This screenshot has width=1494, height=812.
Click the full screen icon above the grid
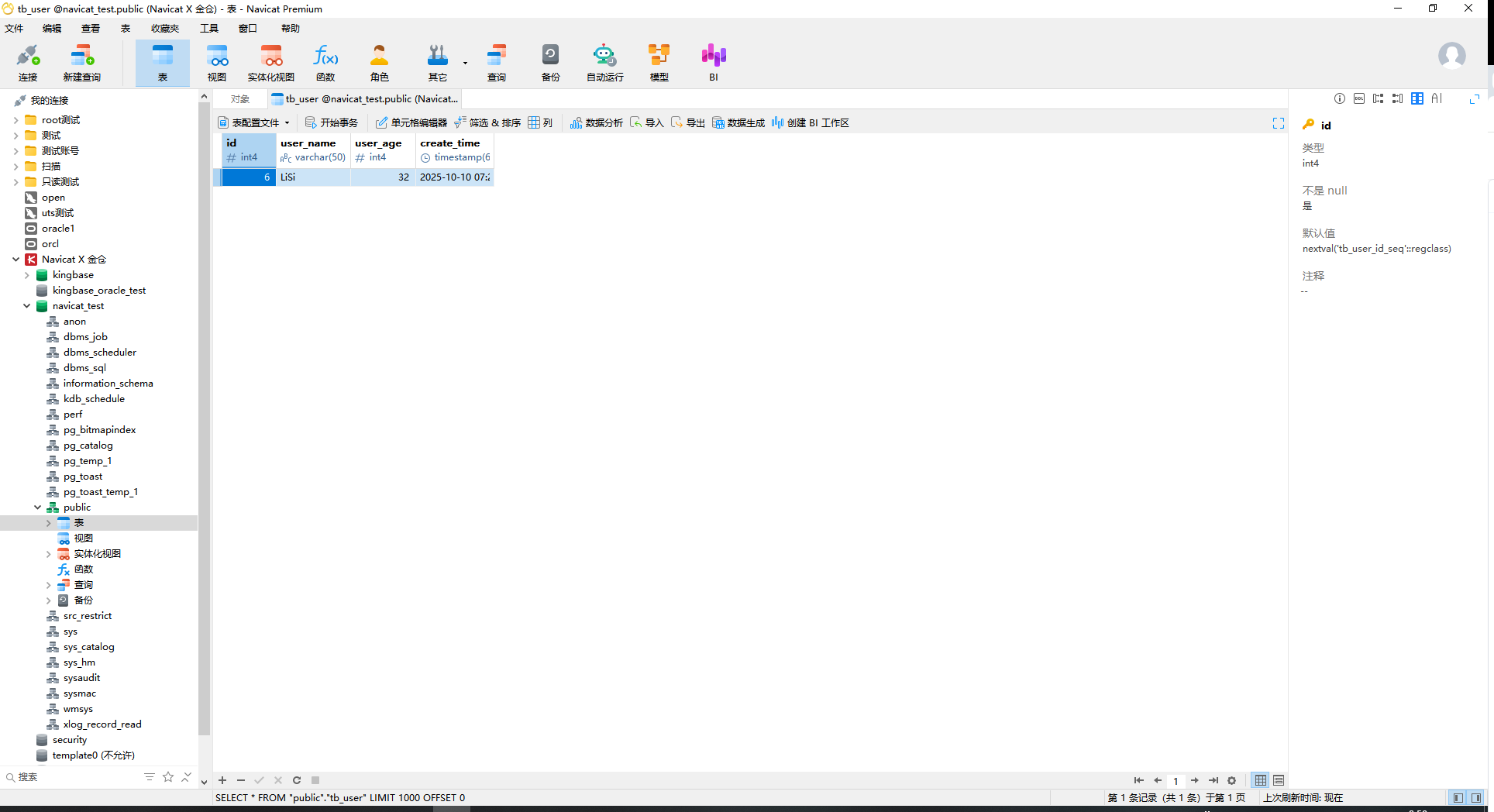click(x=1279, y=123)
